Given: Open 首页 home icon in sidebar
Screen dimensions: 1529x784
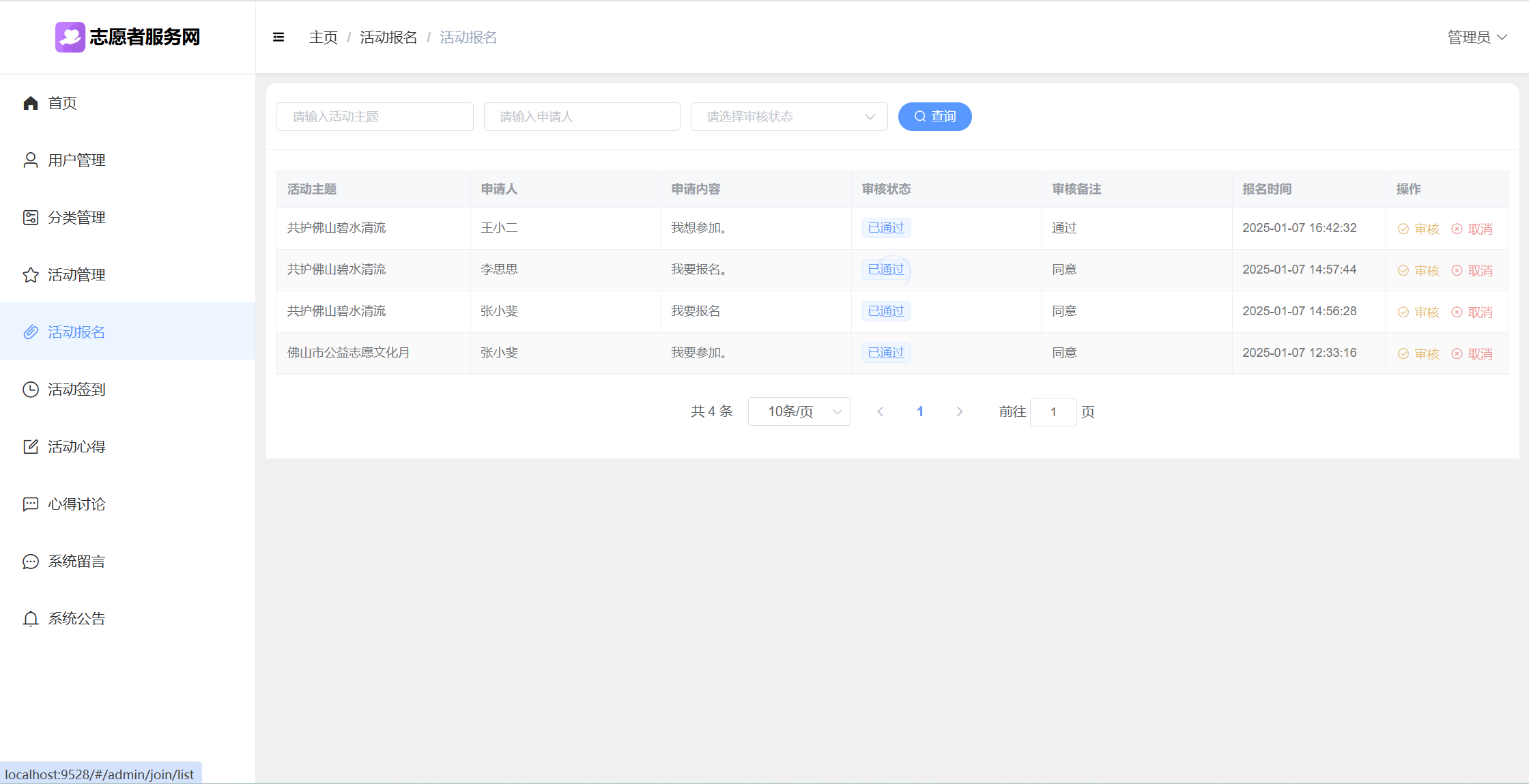Looking at the screenshot, I should [31, 103].
